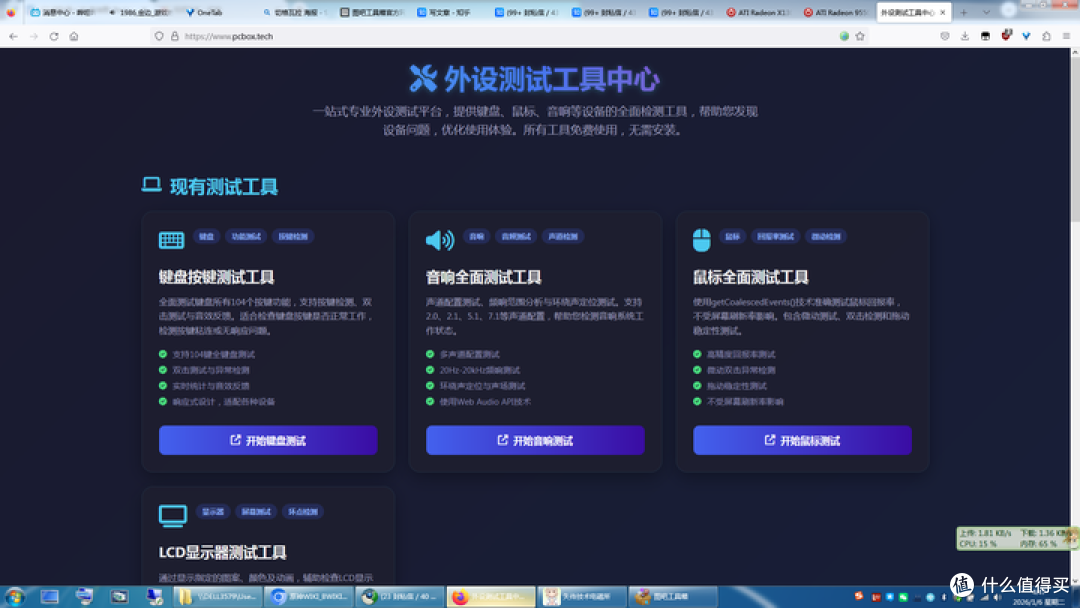
Task: Start the mouse test with 开始鼠标测试
Action: tap(802, 441)
